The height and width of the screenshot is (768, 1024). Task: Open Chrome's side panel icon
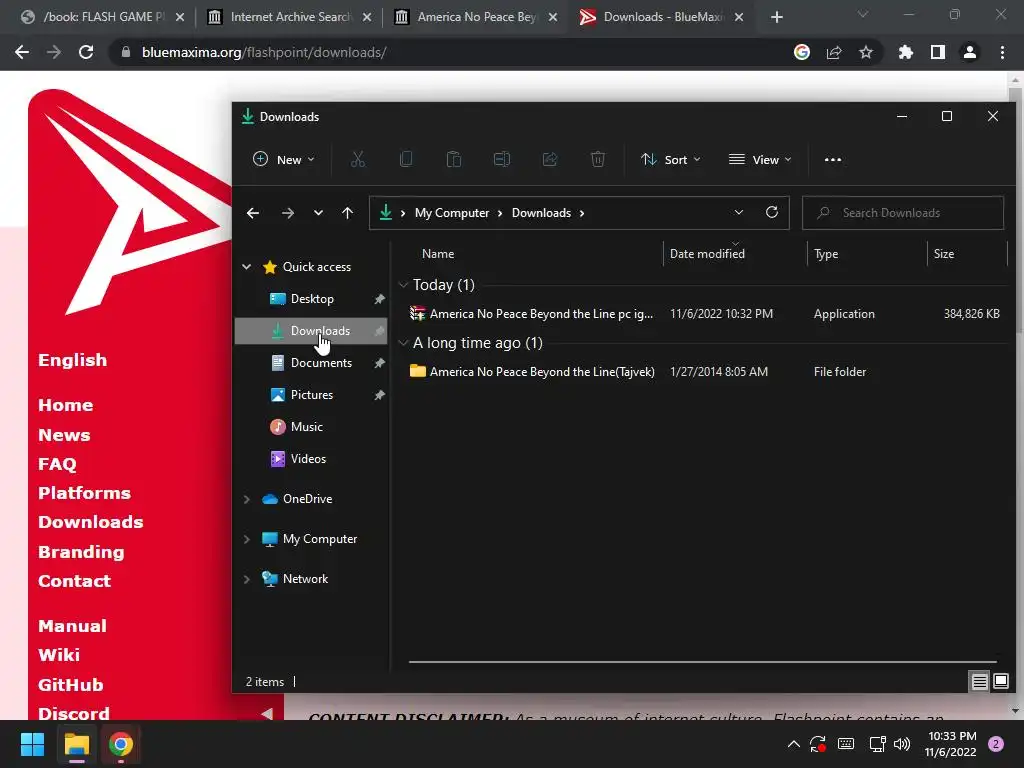tap(938, 52)
